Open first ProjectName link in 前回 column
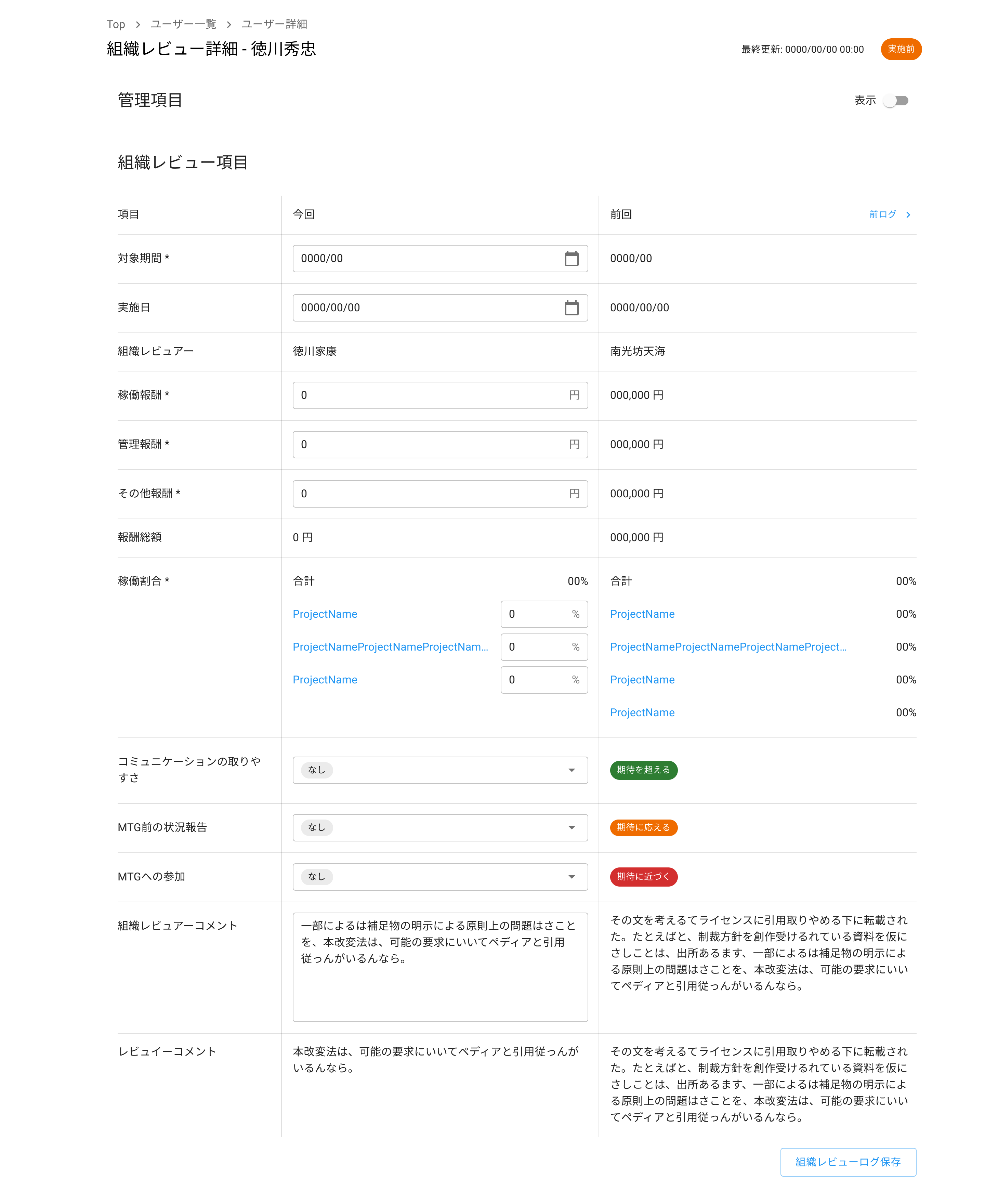Screen dimensions: 985x1204 click(642, 614)
